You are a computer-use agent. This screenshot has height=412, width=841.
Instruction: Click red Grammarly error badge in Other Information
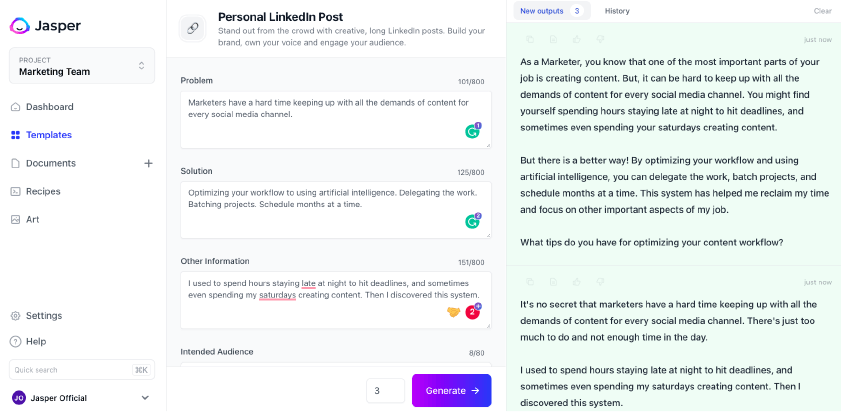[473, 311]
